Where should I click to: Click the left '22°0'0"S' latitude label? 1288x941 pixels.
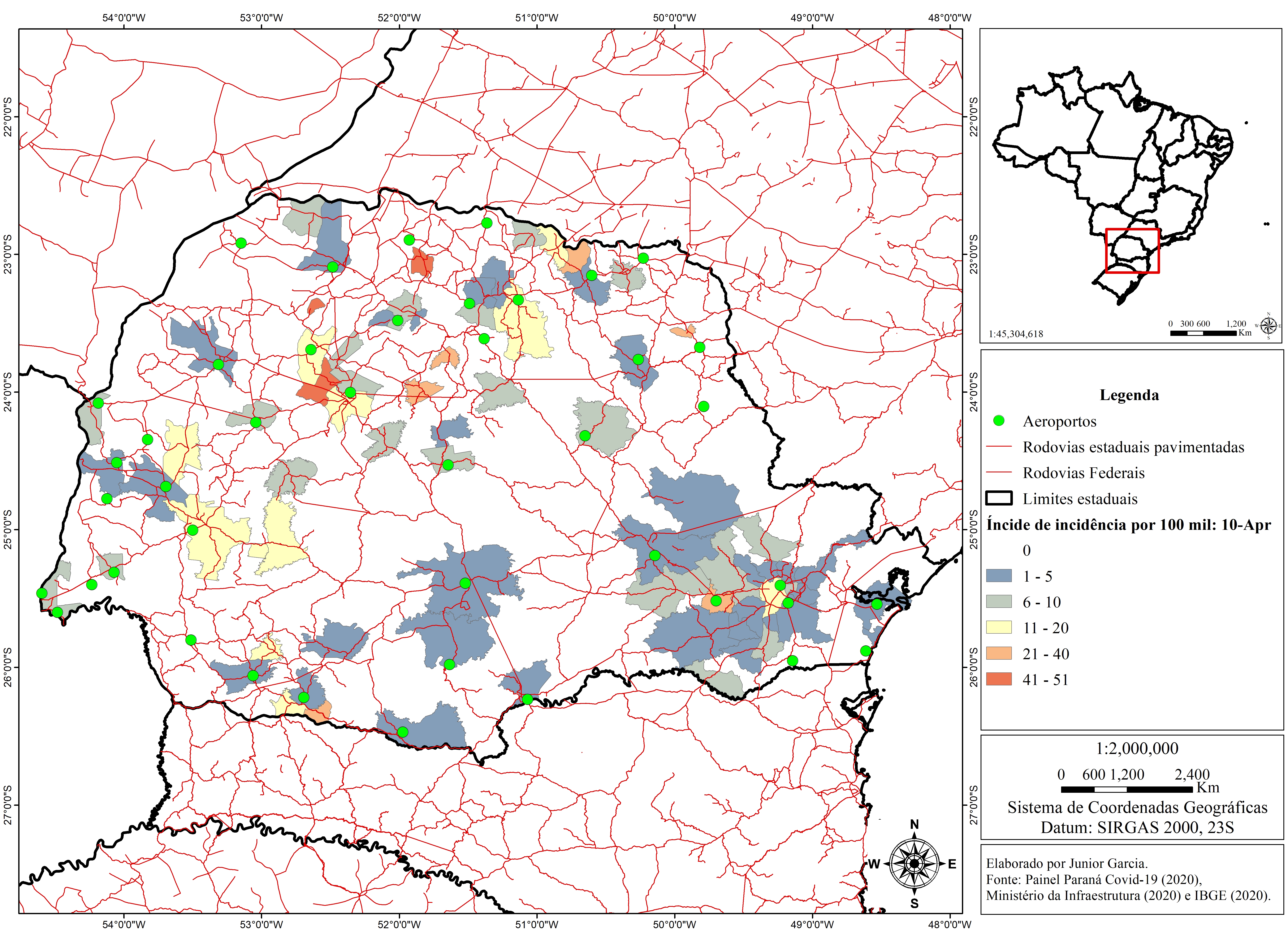[7, 117]
